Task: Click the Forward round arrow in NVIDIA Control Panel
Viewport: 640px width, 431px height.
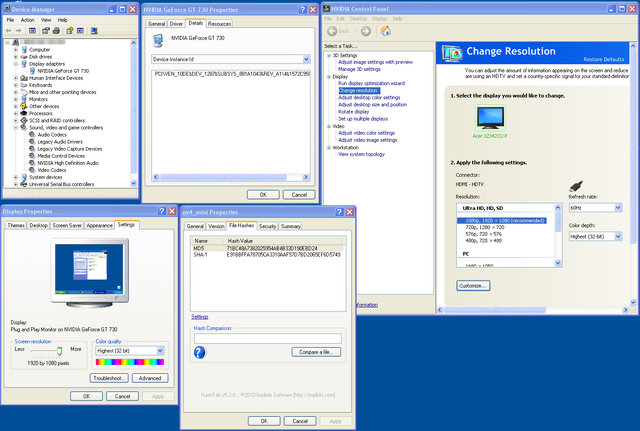Action: (x=366, y=31)
